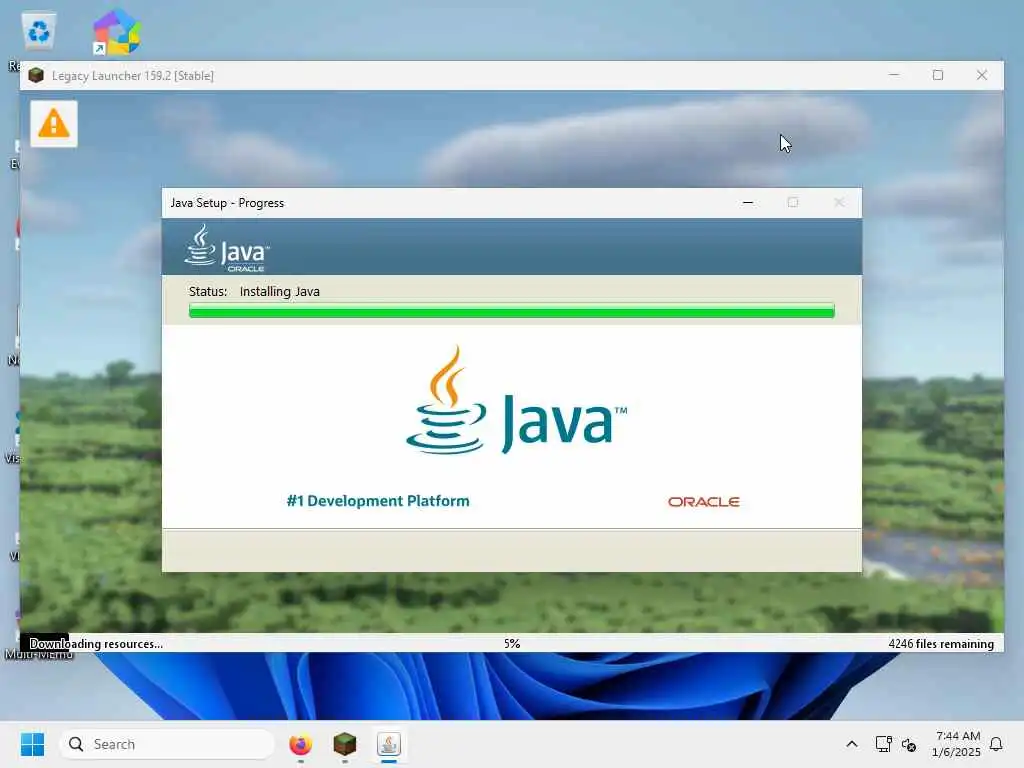Open the clock showing 7:44 AM

957,744
